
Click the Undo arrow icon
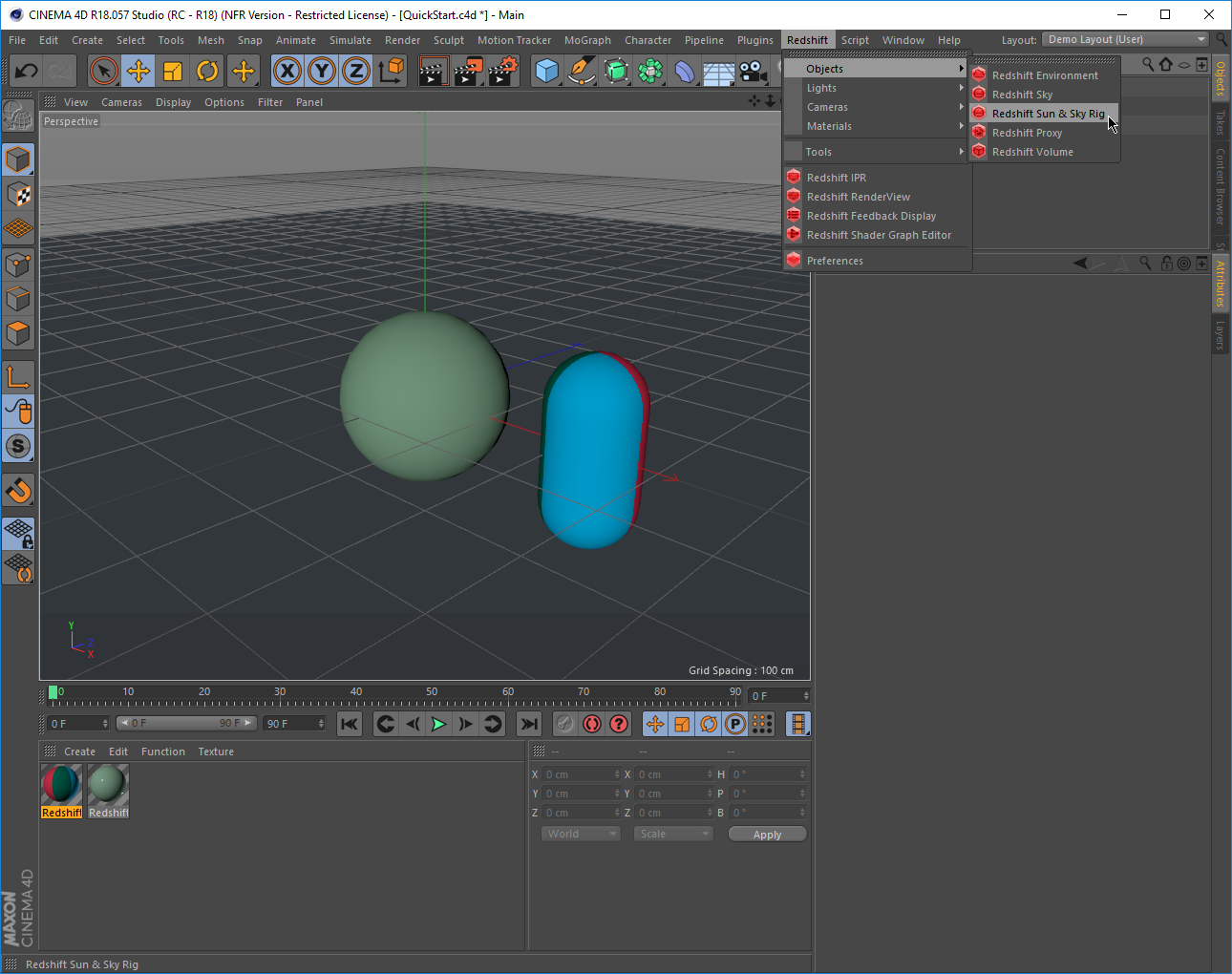click(26, 71)
